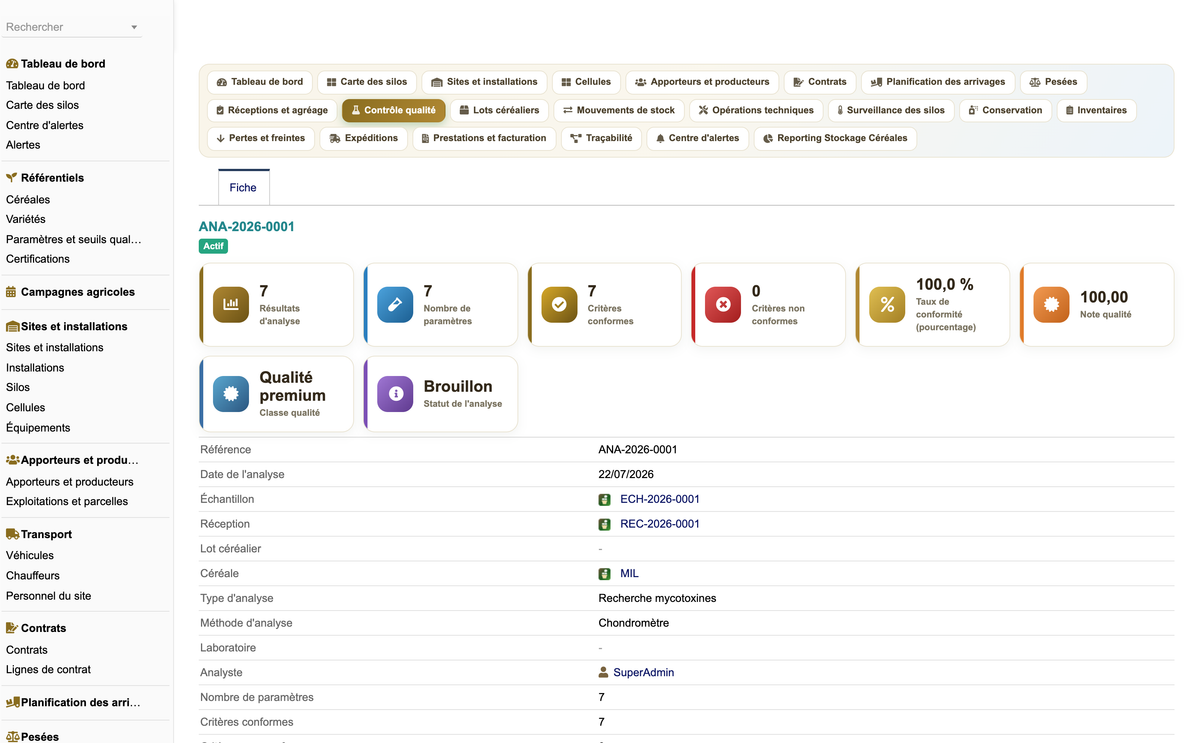Viewport: 1200px width, 743px height.
Task: Open the Tableau de bord top tab
Action: click(260, 82)
